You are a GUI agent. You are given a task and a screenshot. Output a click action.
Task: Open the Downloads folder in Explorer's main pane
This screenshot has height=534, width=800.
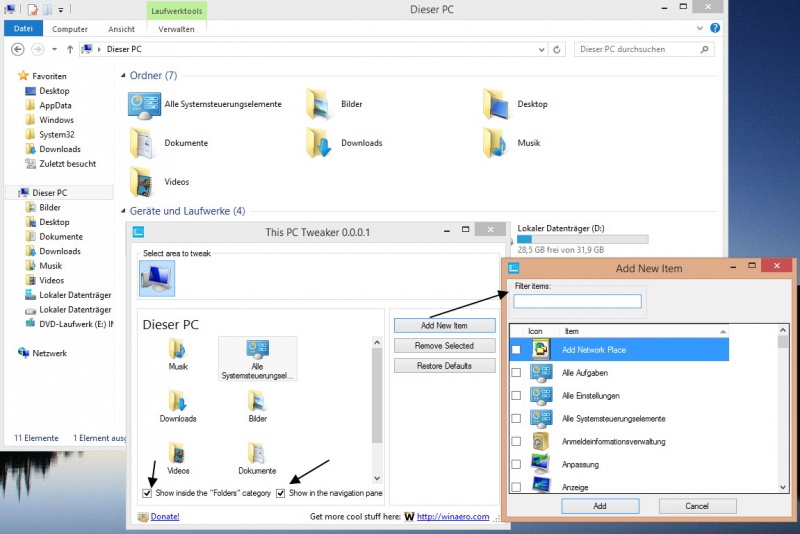pos(344,143)
